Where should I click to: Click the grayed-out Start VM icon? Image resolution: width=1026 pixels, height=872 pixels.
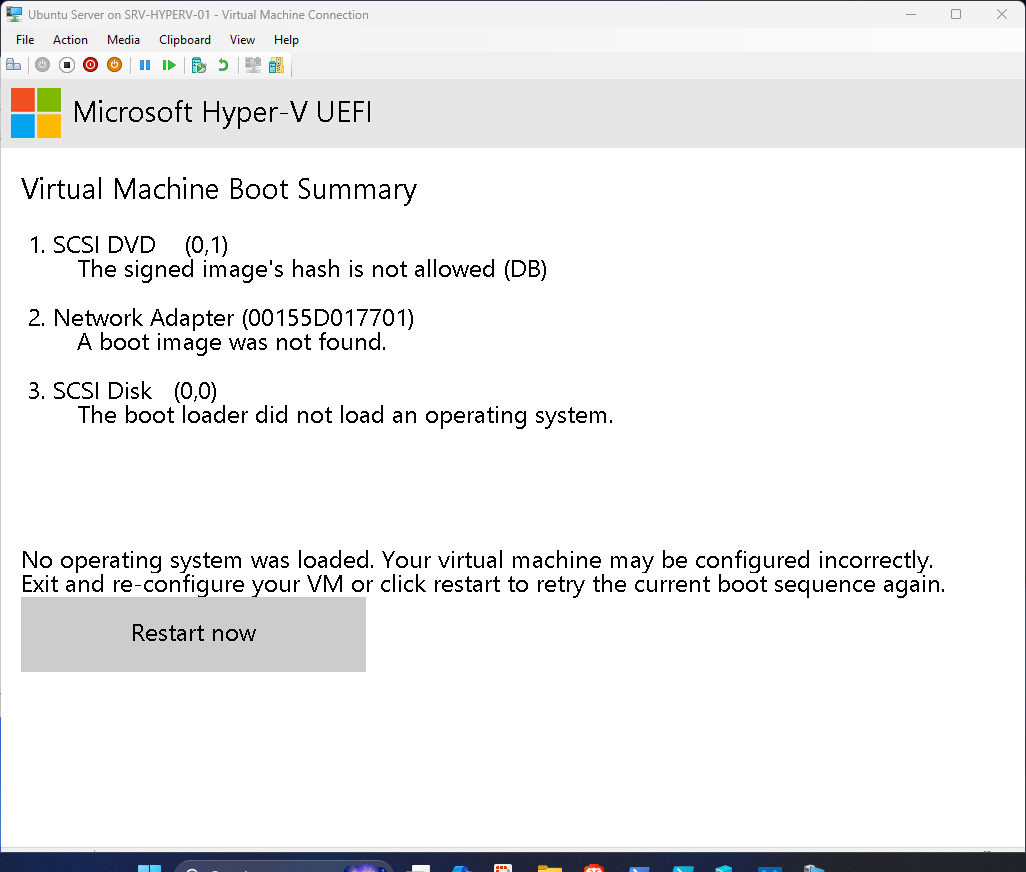pyautogui.click(x=42, y=65)
